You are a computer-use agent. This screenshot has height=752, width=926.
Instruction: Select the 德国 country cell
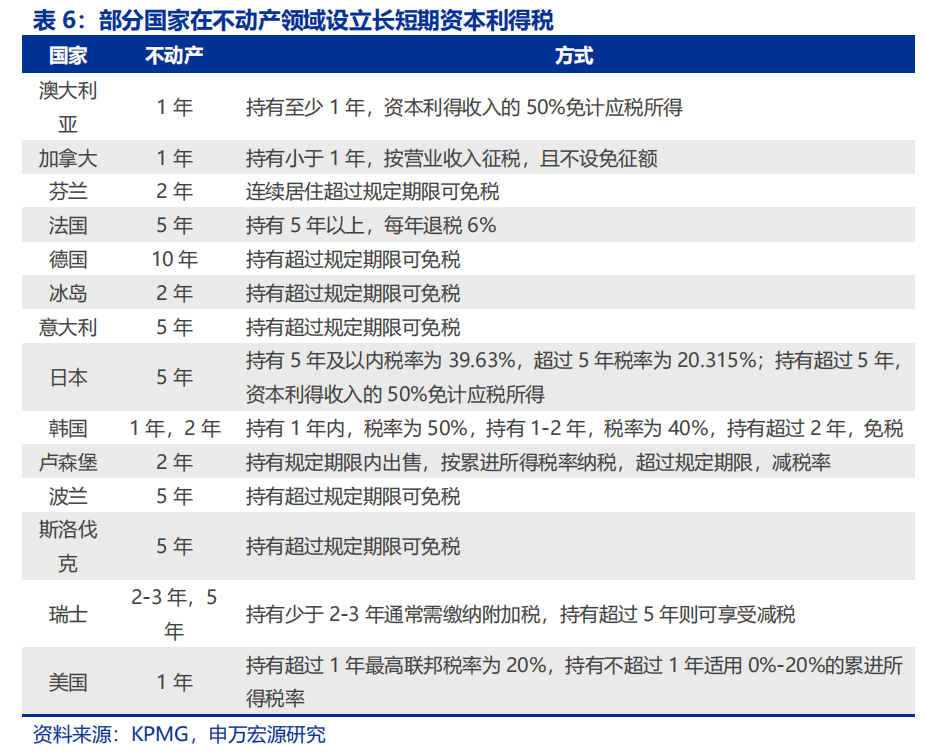coord(68,259)
